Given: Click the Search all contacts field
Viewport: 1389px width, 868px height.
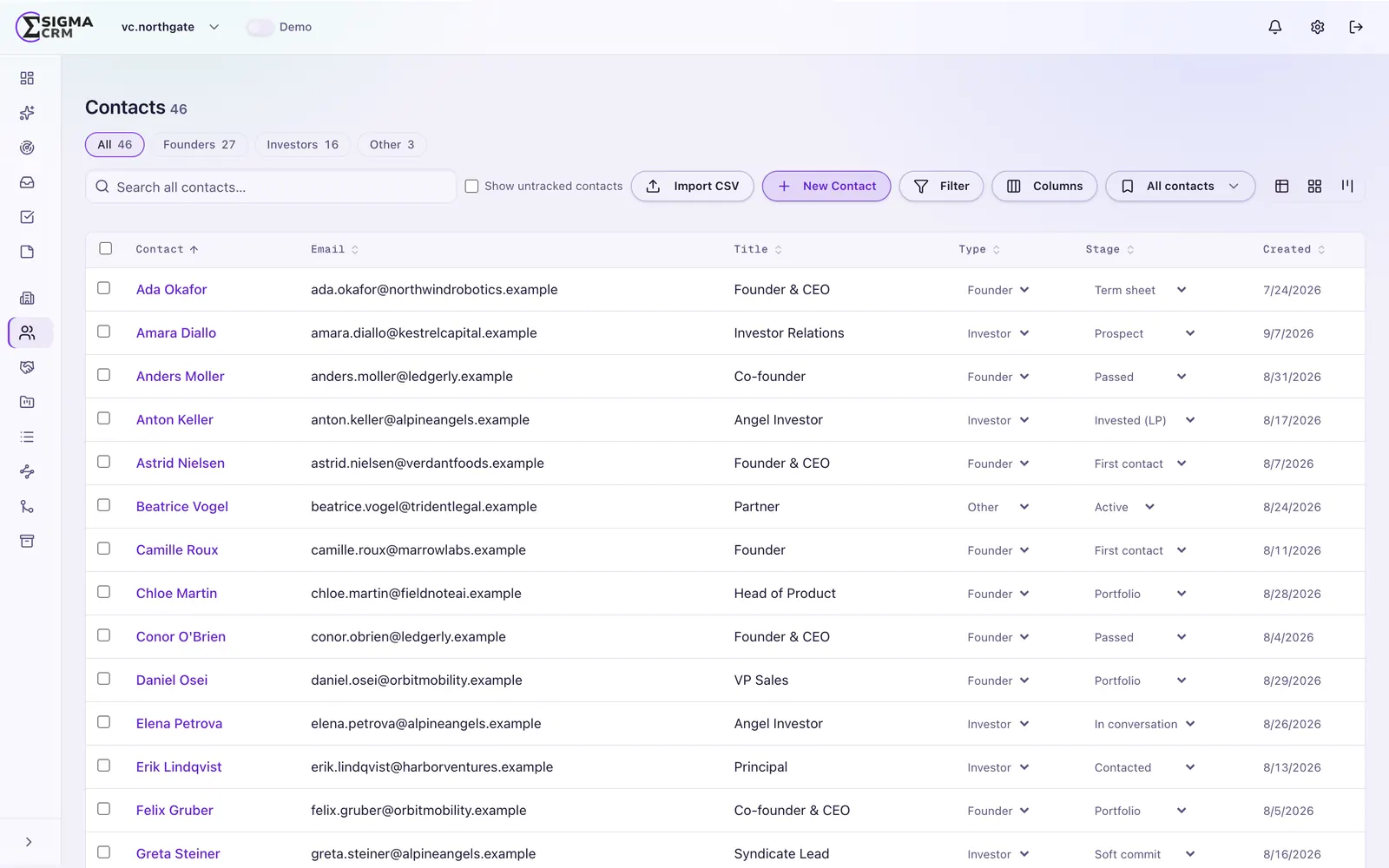Looking at the screenshot, I should [x=271, y=187].
